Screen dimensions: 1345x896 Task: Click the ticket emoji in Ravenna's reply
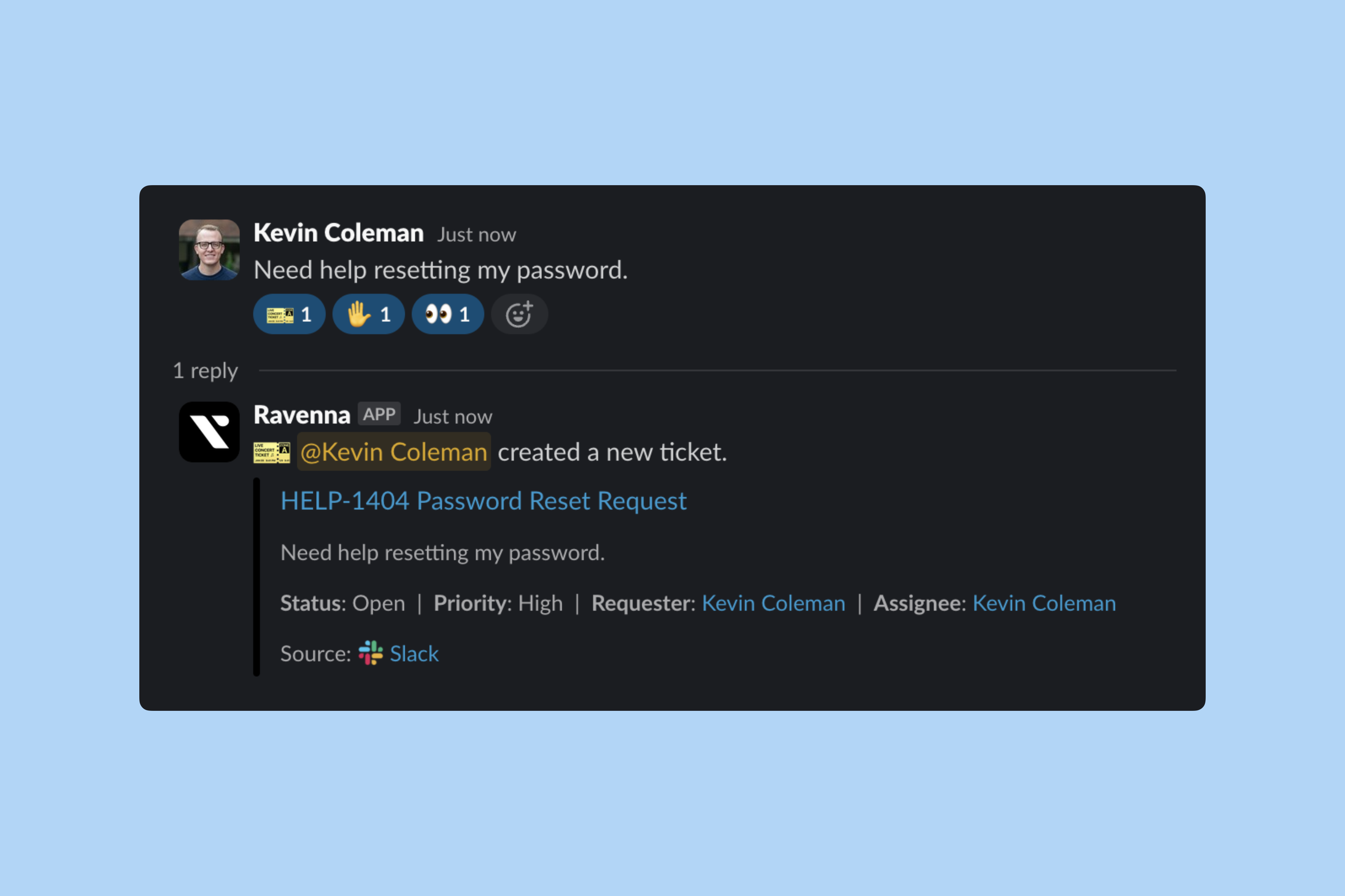click(272, 453)
